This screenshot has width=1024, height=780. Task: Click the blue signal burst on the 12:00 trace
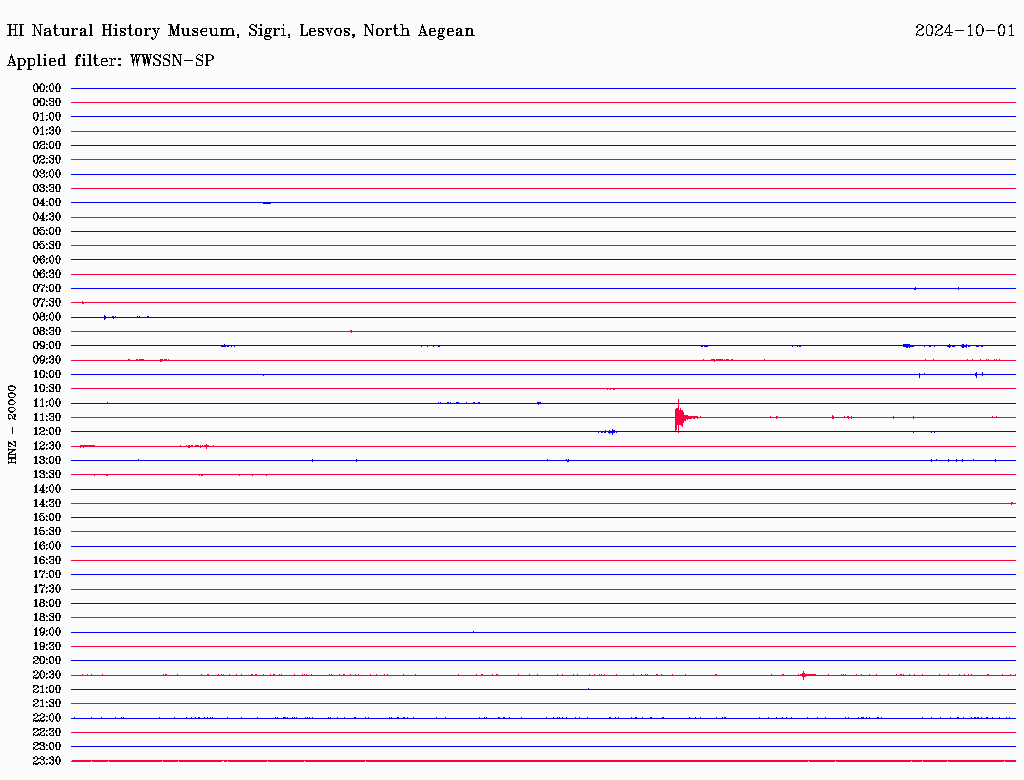click(x=608, y=431)
